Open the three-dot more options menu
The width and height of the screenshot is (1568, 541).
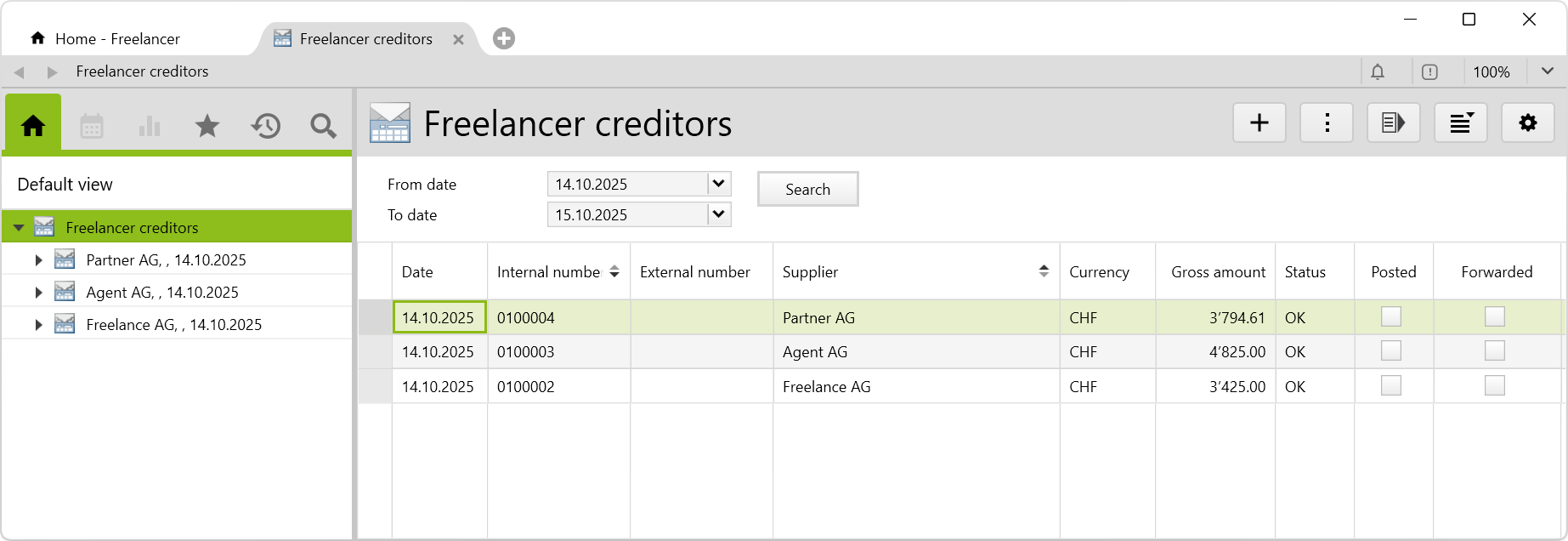pos(1326,123)
